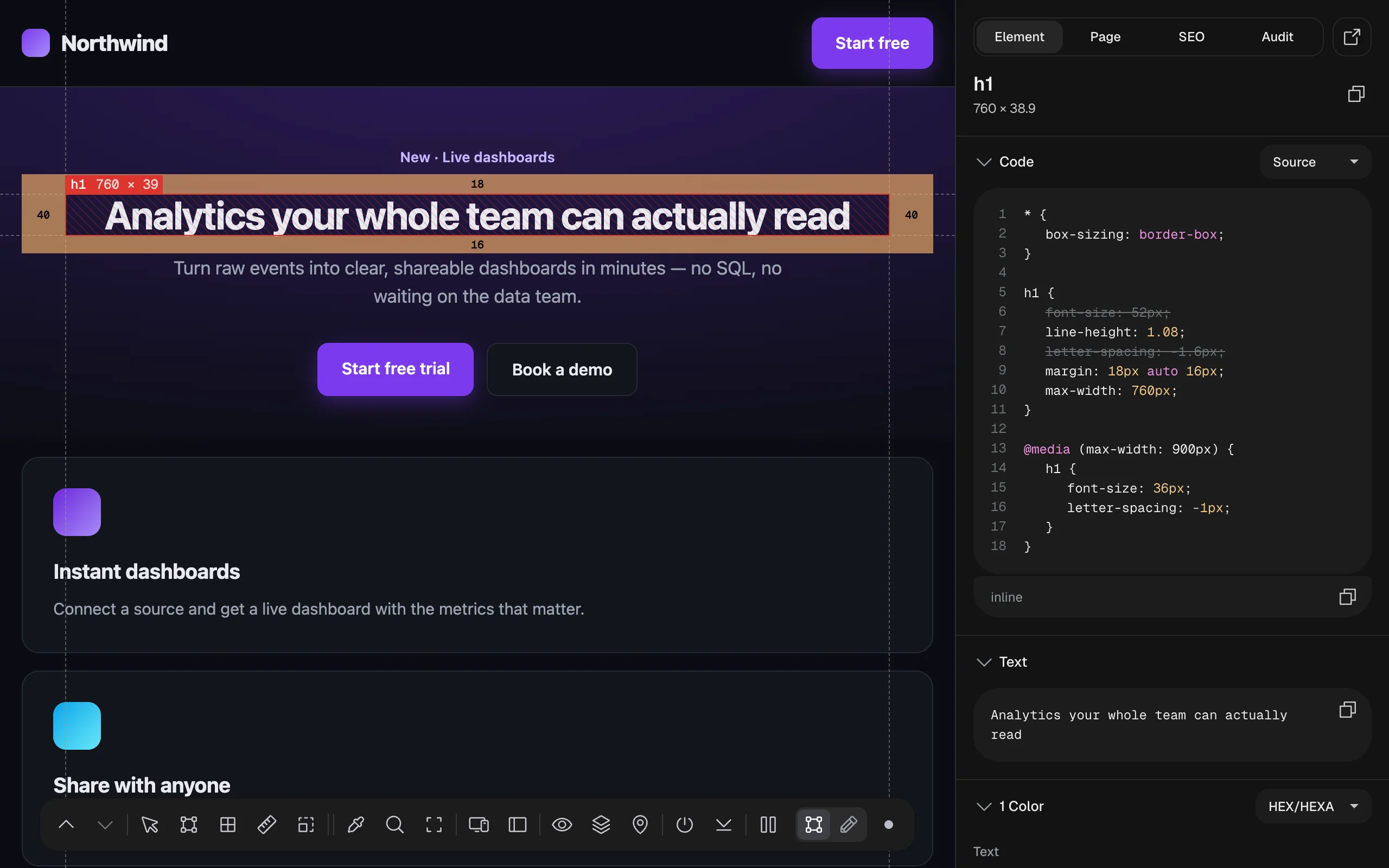Image resolution: width=1389 pixels, height=868 pixels.
Task: Click the screenshot capture frame icon
Action: [x=434, y=825]
